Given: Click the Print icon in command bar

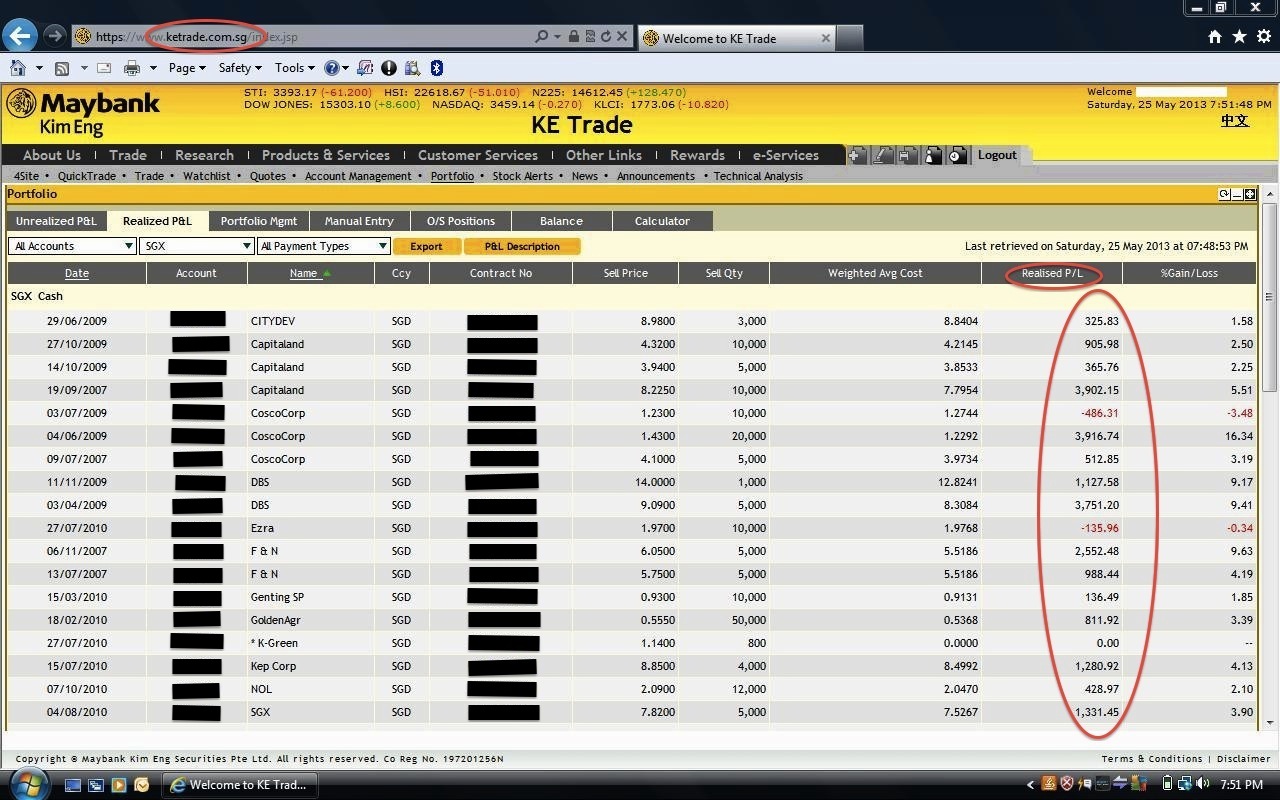Looking at the screenshot, I should pyautogui.click(x=131, y=68).
